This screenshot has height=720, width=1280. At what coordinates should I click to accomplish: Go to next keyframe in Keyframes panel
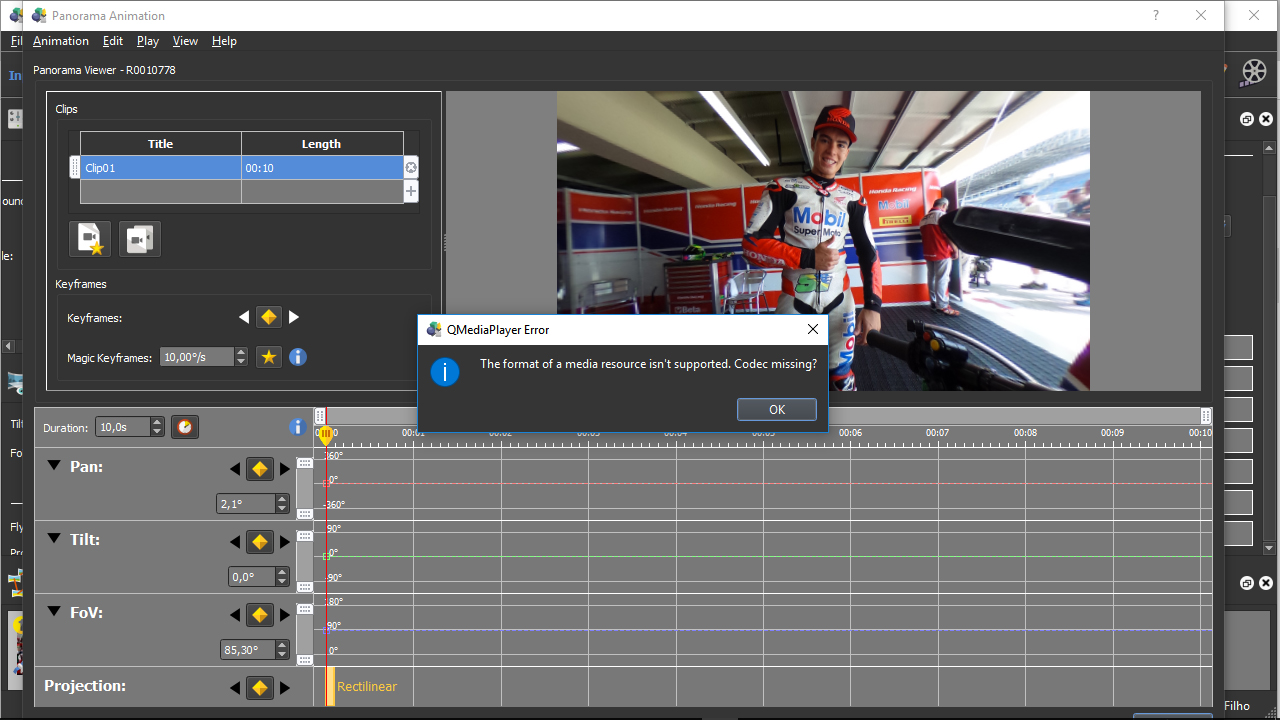[x=294, y=317]
